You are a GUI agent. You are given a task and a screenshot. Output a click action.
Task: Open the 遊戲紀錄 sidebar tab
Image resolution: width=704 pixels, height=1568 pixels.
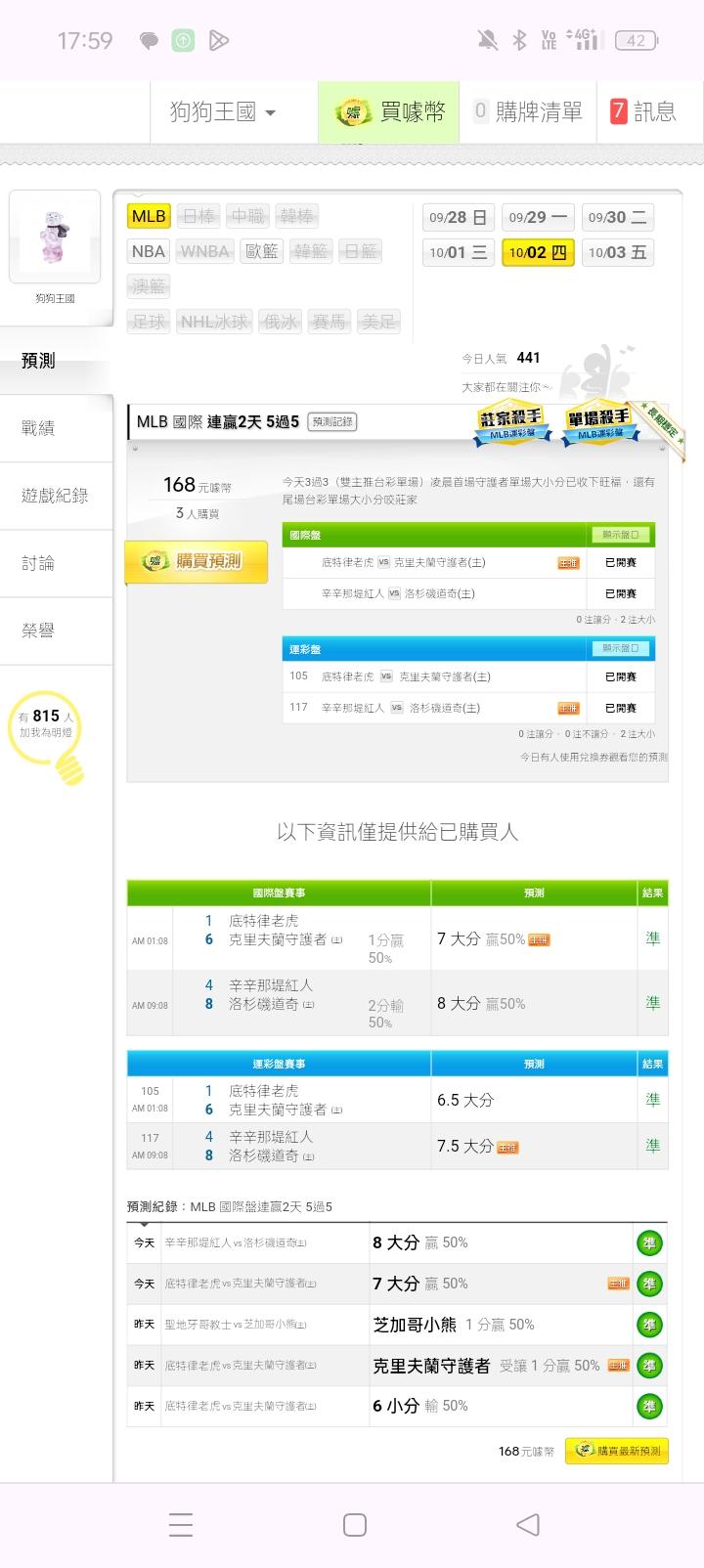pyautogui.click(x=55, y=496)
